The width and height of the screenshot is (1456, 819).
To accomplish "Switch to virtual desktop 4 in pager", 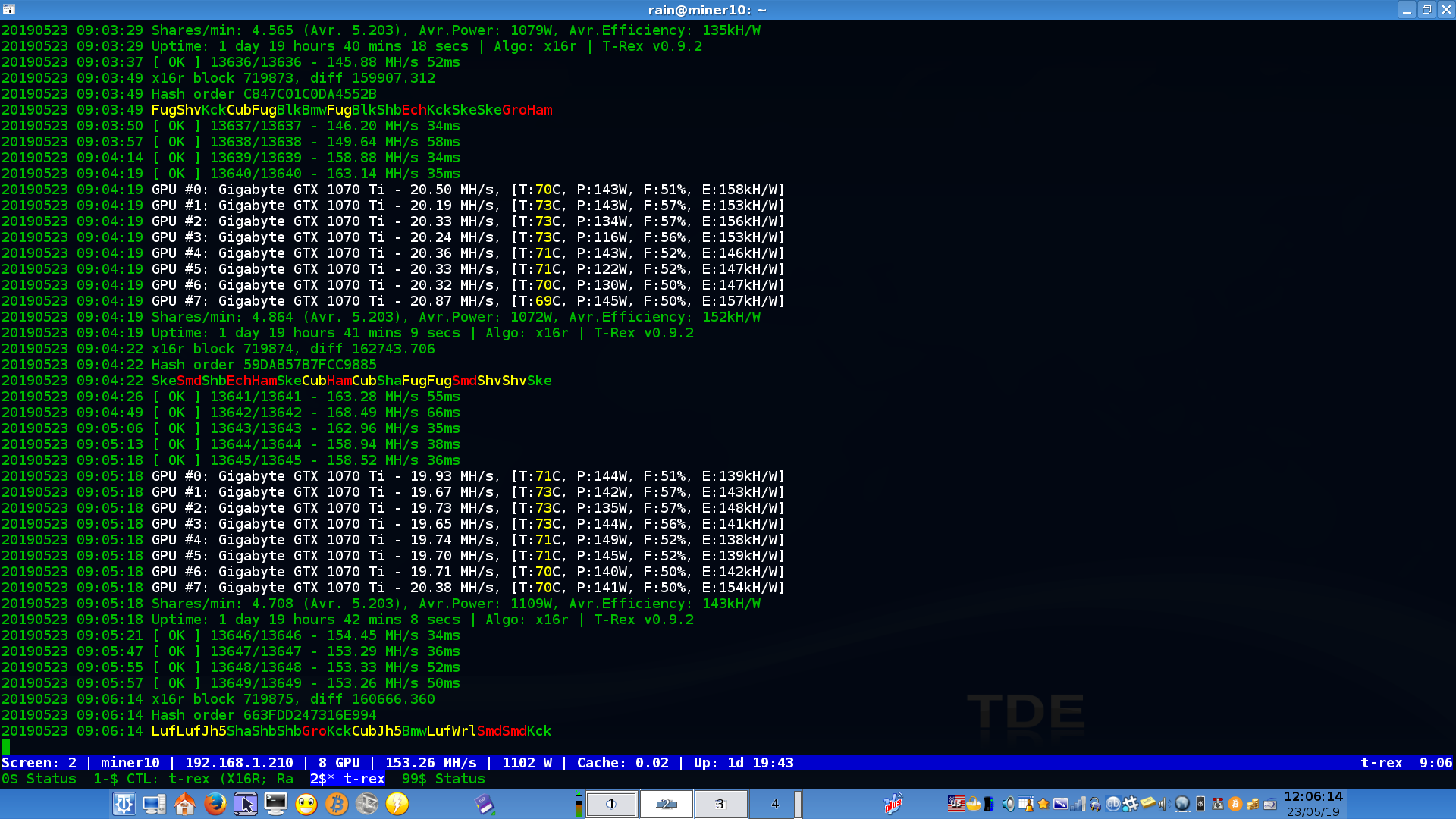I will pyautogui.click(x=775, y=804).
